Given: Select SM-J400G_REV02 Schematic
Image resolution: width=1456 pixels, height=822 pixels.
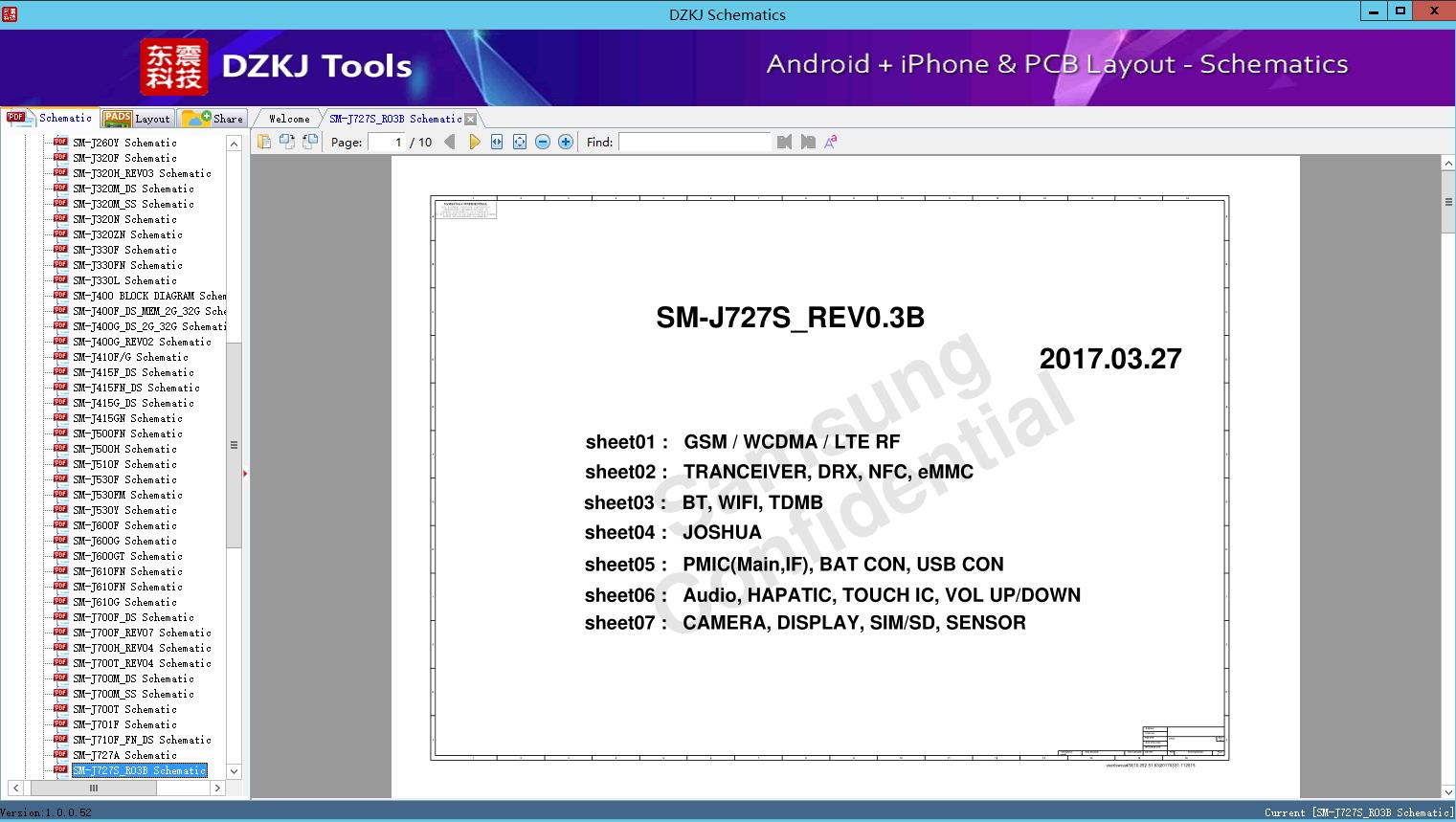Looking at the screenshot, I should click(x=142, y=342).
